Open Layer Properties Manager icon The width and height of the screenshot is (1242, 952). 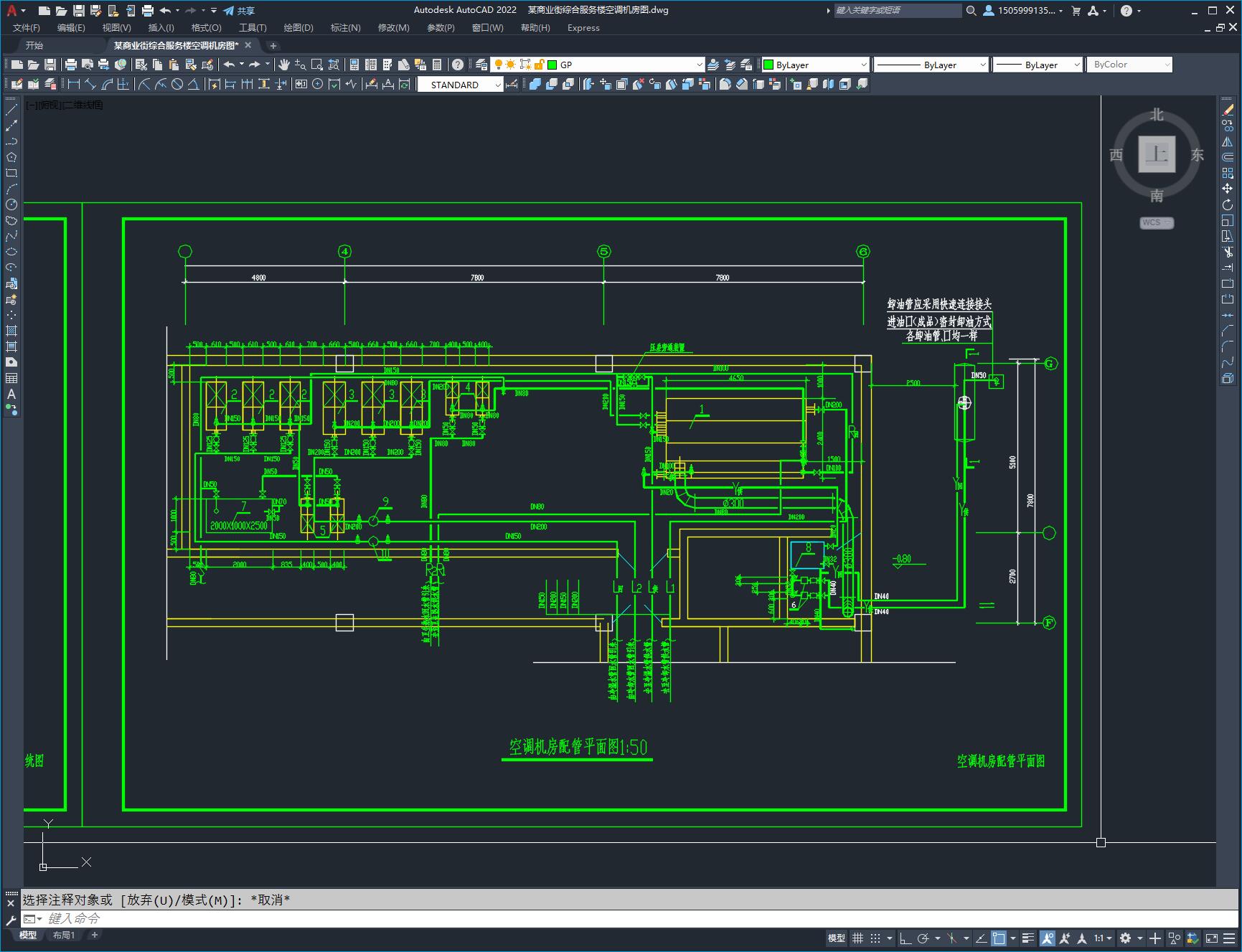pyautogui.click(x=481, y=65)
